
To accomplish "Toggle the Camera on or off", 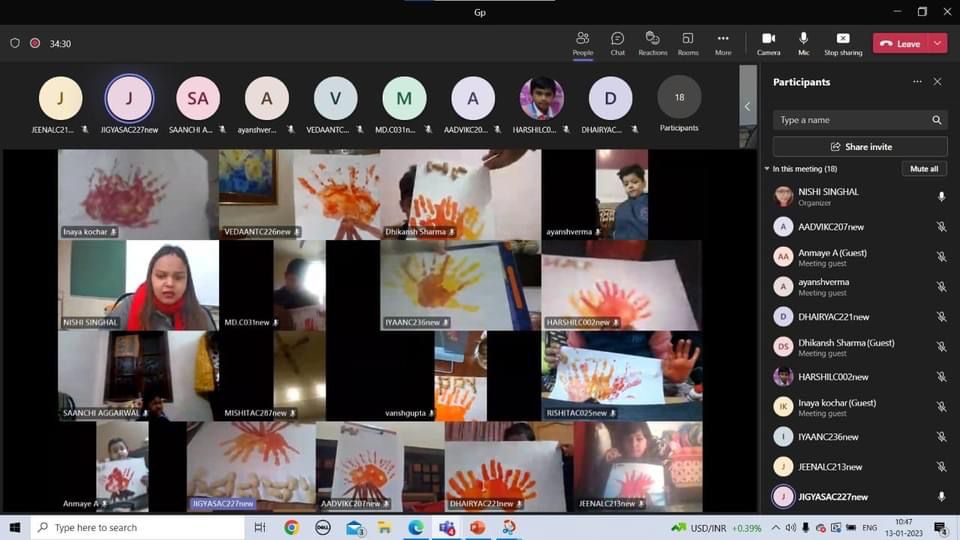I will (768, 43).
